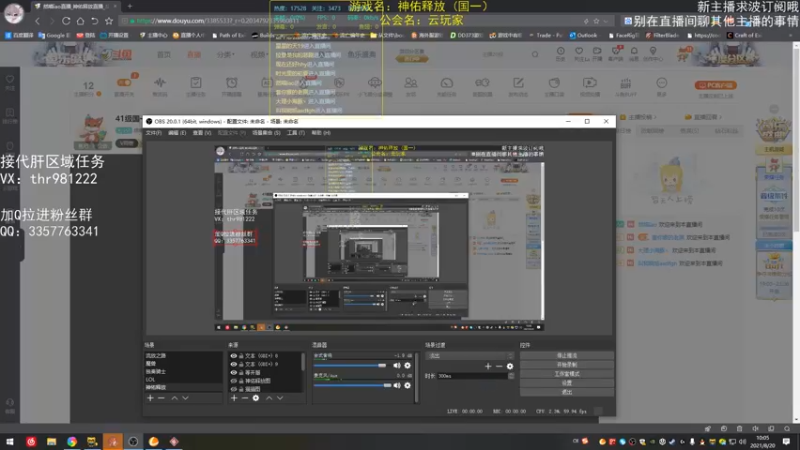Viewport: 800px width, 450px height.
Task: Mute the microphone/Aux speaker icon
Action: [x=396, y=385]
